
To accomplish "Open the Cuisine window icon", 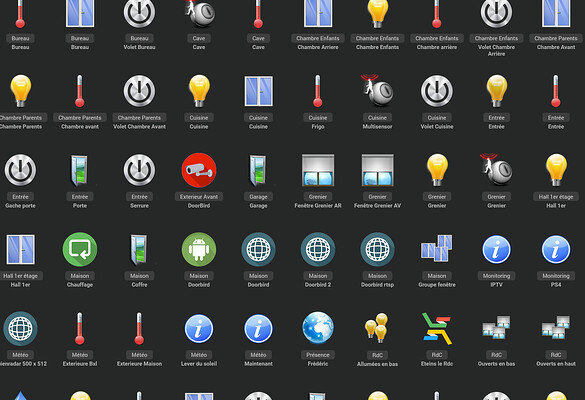I will [259, 91].
